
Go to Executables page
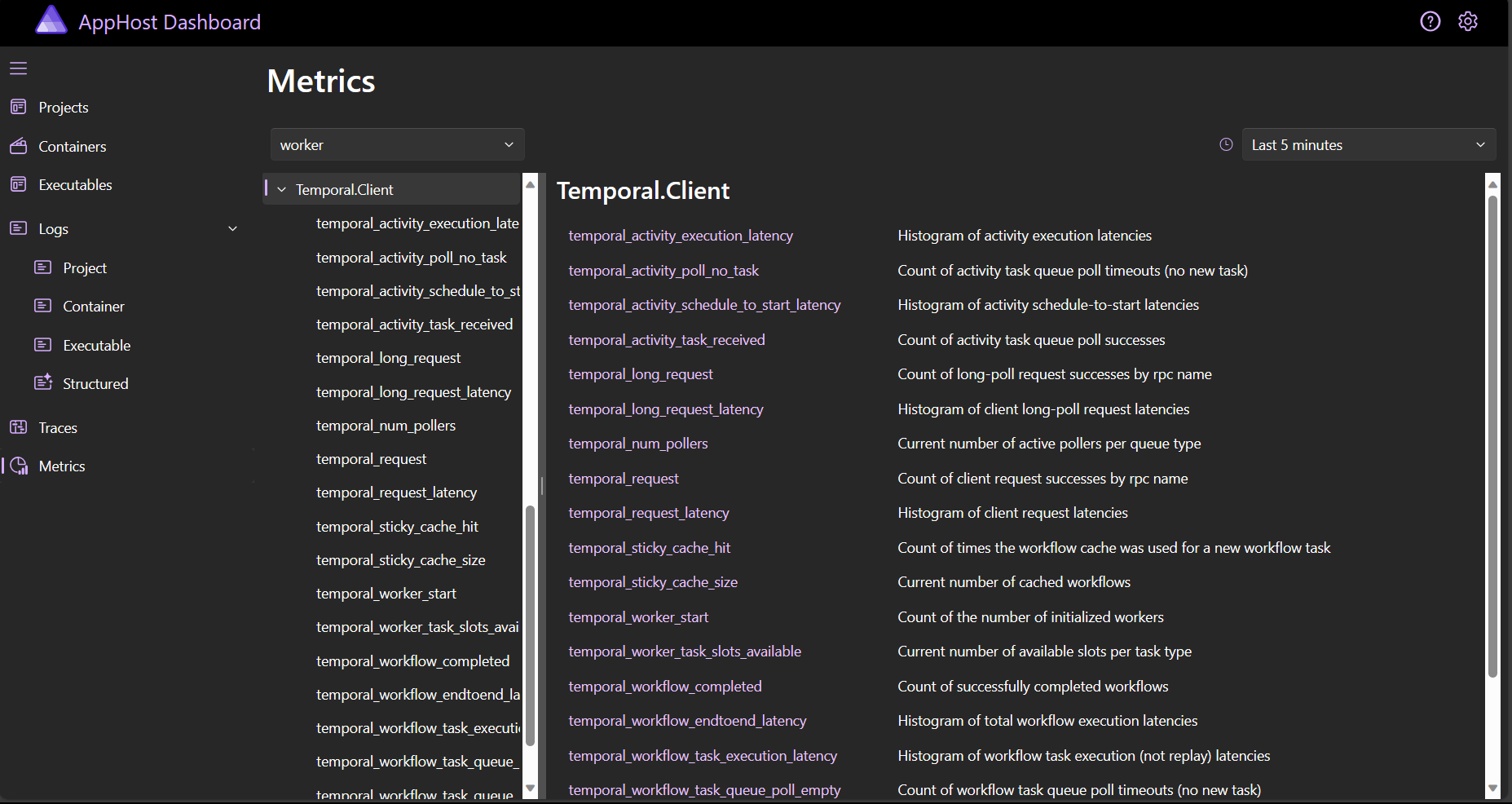click(76, 185)
